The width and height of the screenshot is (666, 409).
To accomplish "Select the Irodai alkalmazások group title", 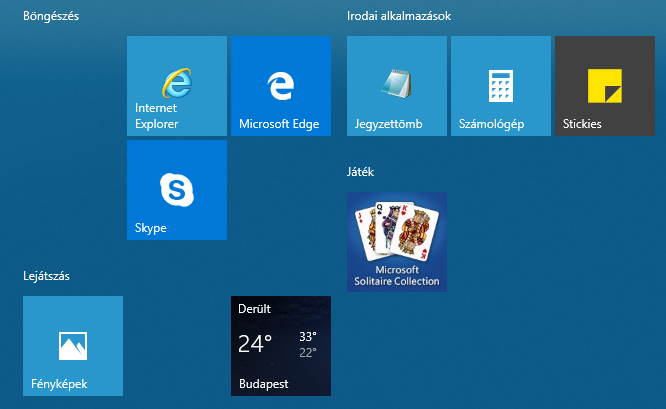I will [x=399, y=16].
